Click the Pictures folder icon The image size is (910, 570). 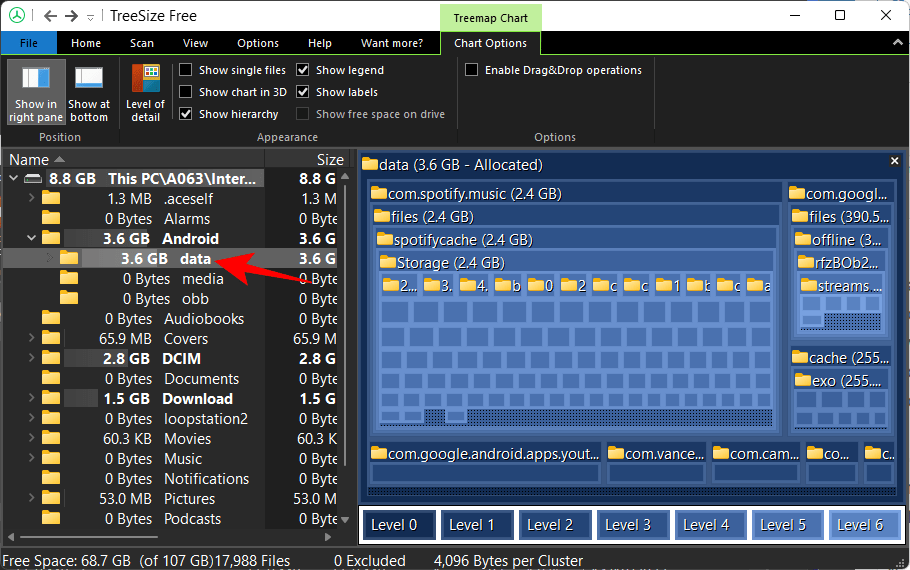point(51,498)
